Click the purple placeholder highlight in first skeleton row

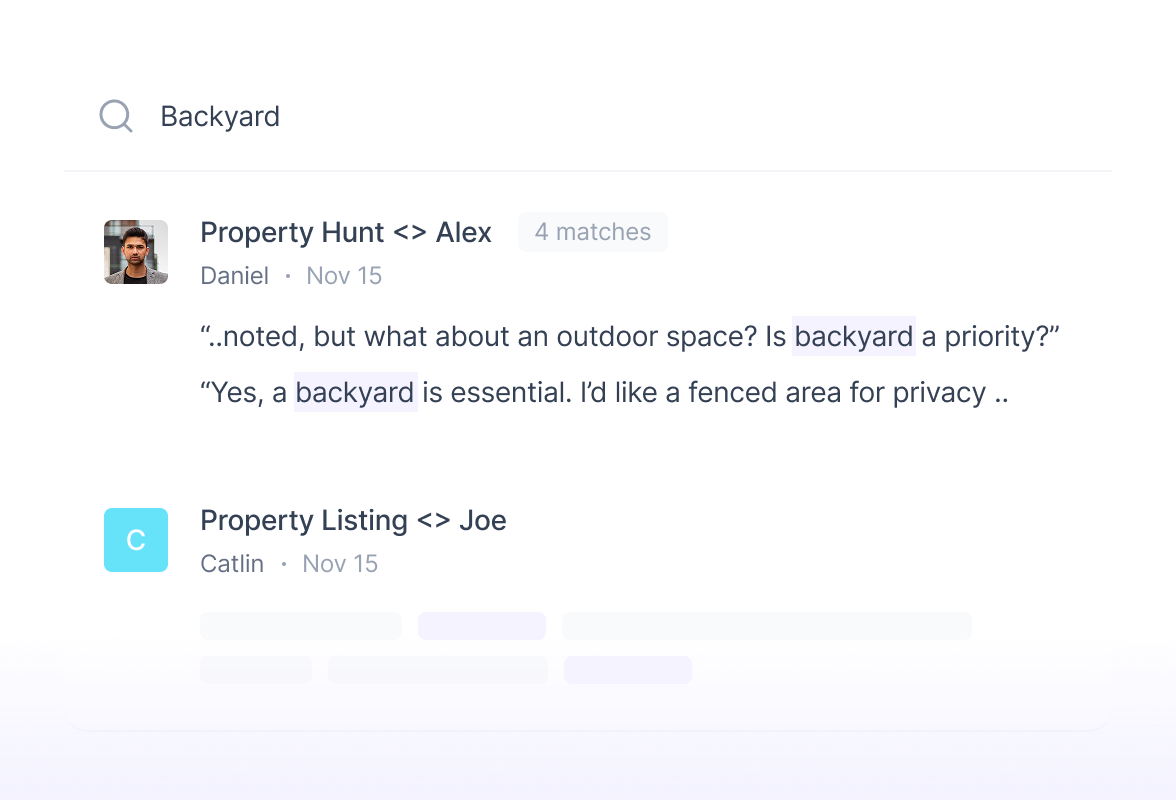point(482,626)
